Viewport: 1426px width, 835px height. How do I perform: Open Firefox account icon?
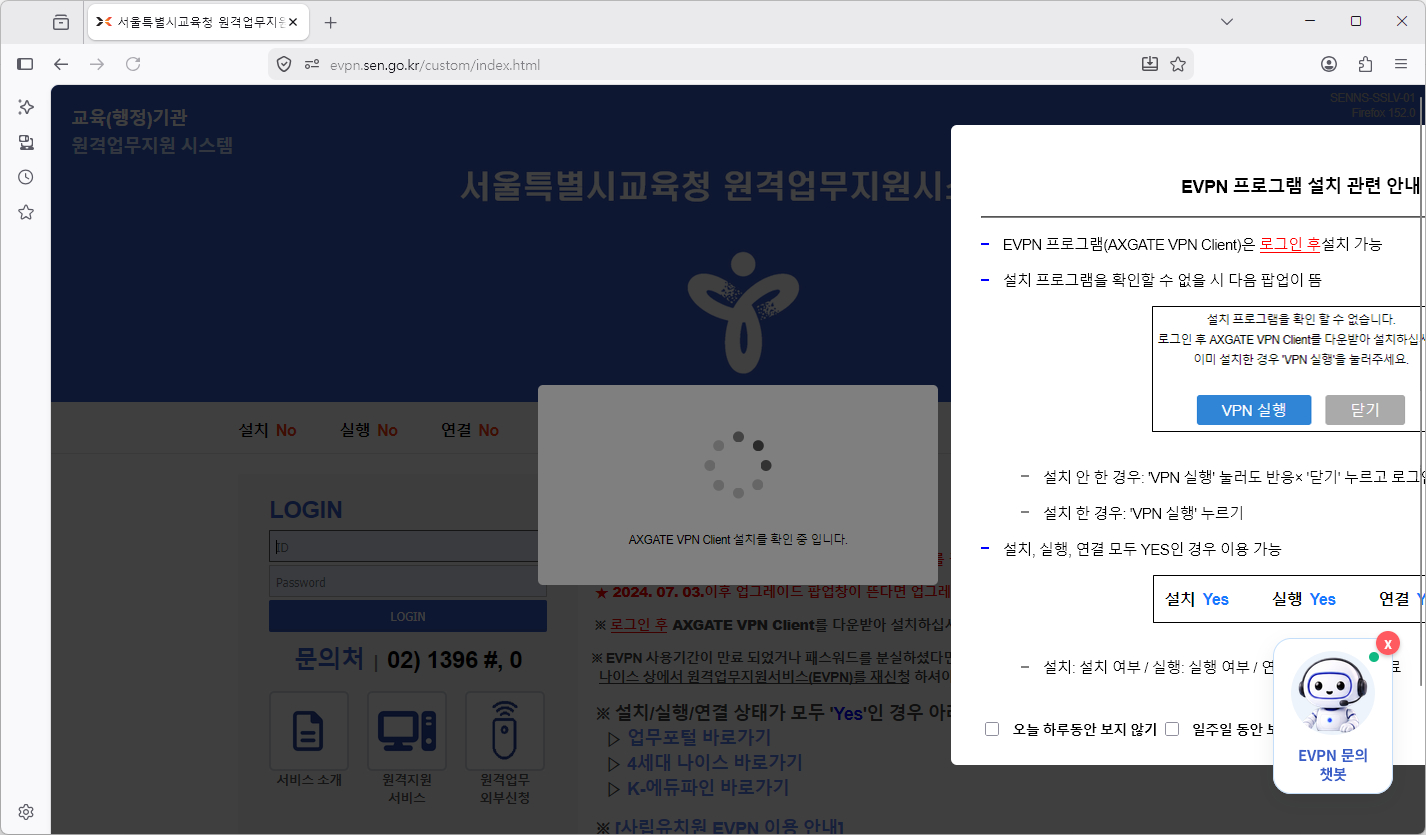1329,64
